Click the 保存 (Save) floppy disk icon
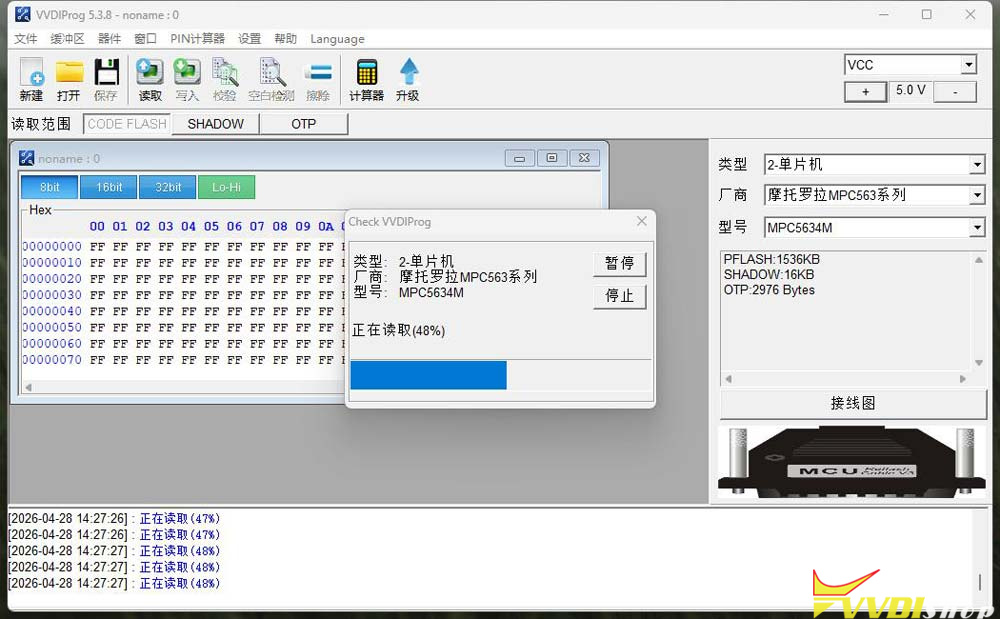The height and width of the screenshot is (619, 1000). (x=107, y=79)
